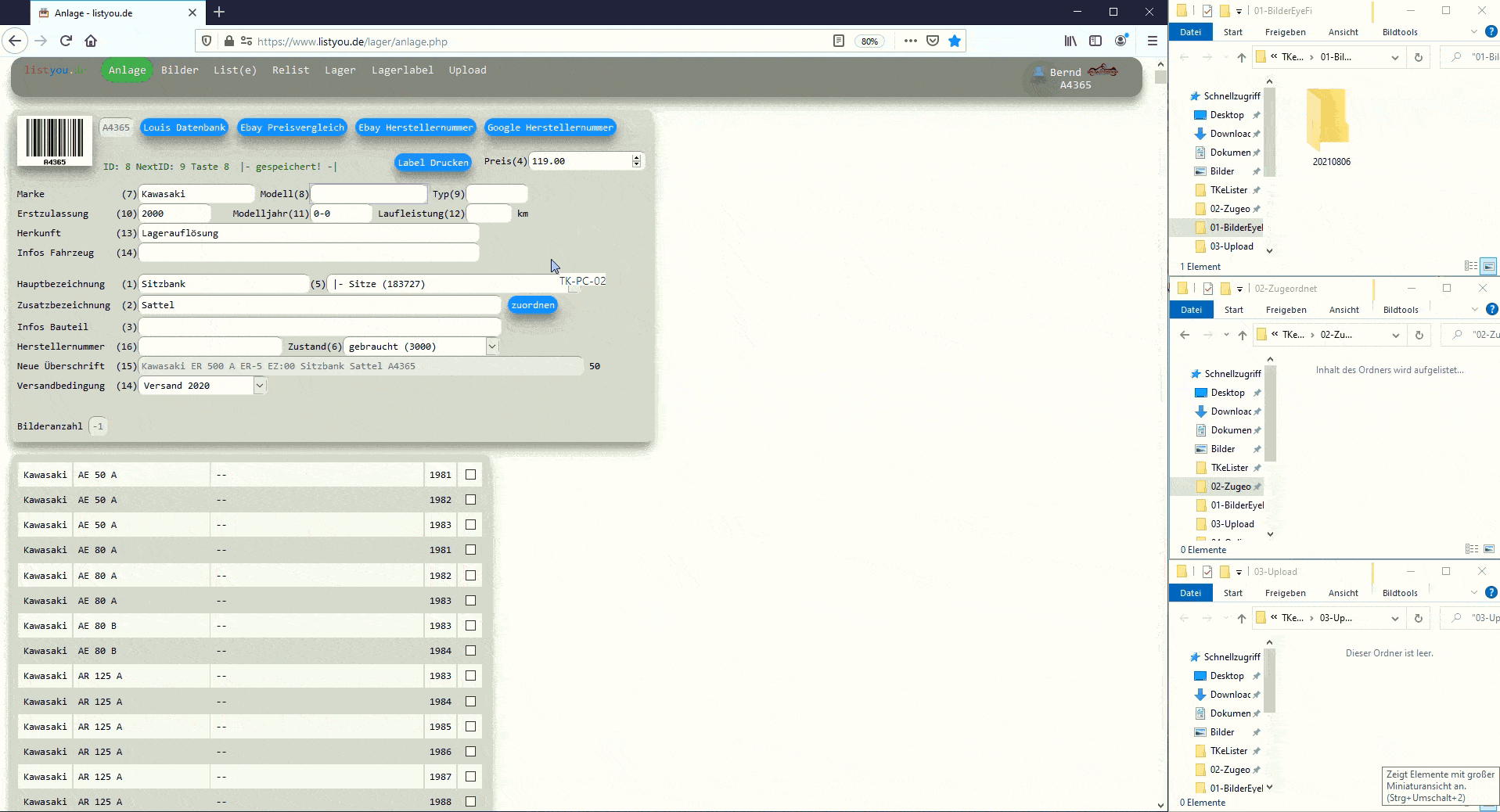Image resolution: width=1500 pixels, height=812 pixels.
Task: Switch 01-BilderEyeFi to details view icon
Action: point(1471,266)
